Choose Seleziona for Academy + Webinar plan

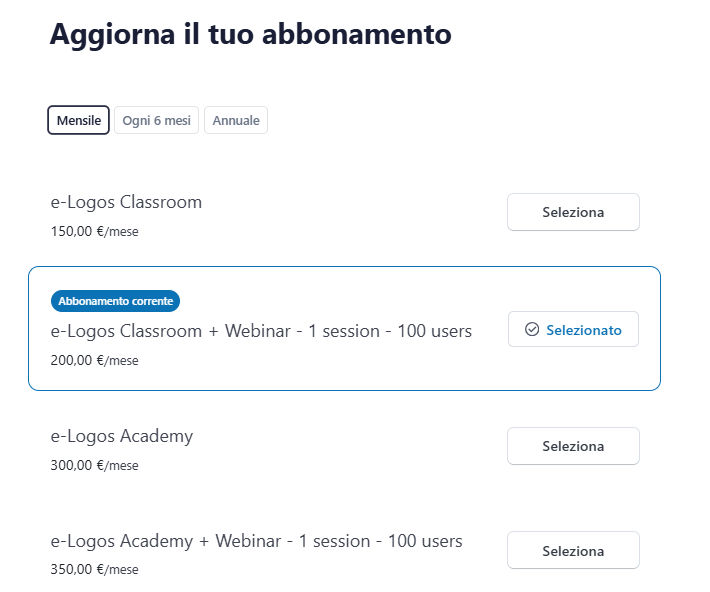(x=573, y=551)
